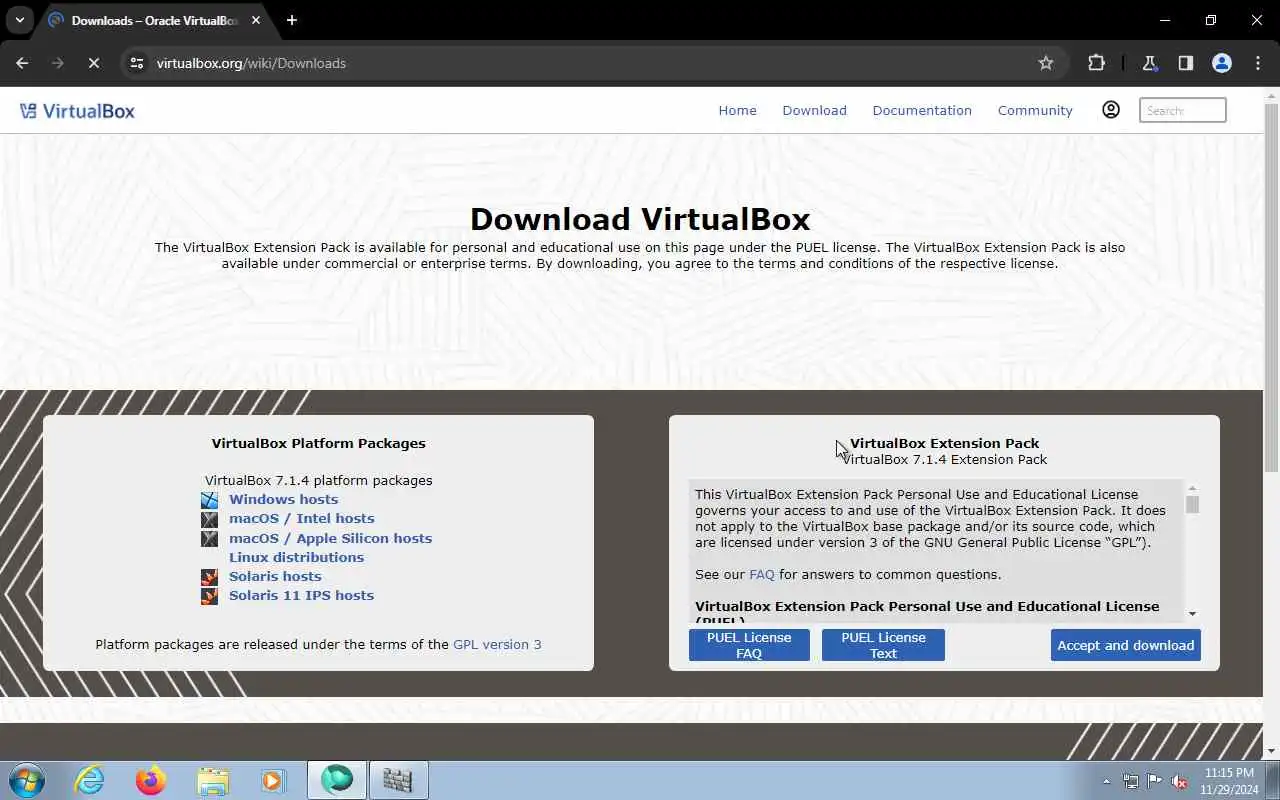
Task: Show hidden system tray icons
Action: coord(1106,781)
